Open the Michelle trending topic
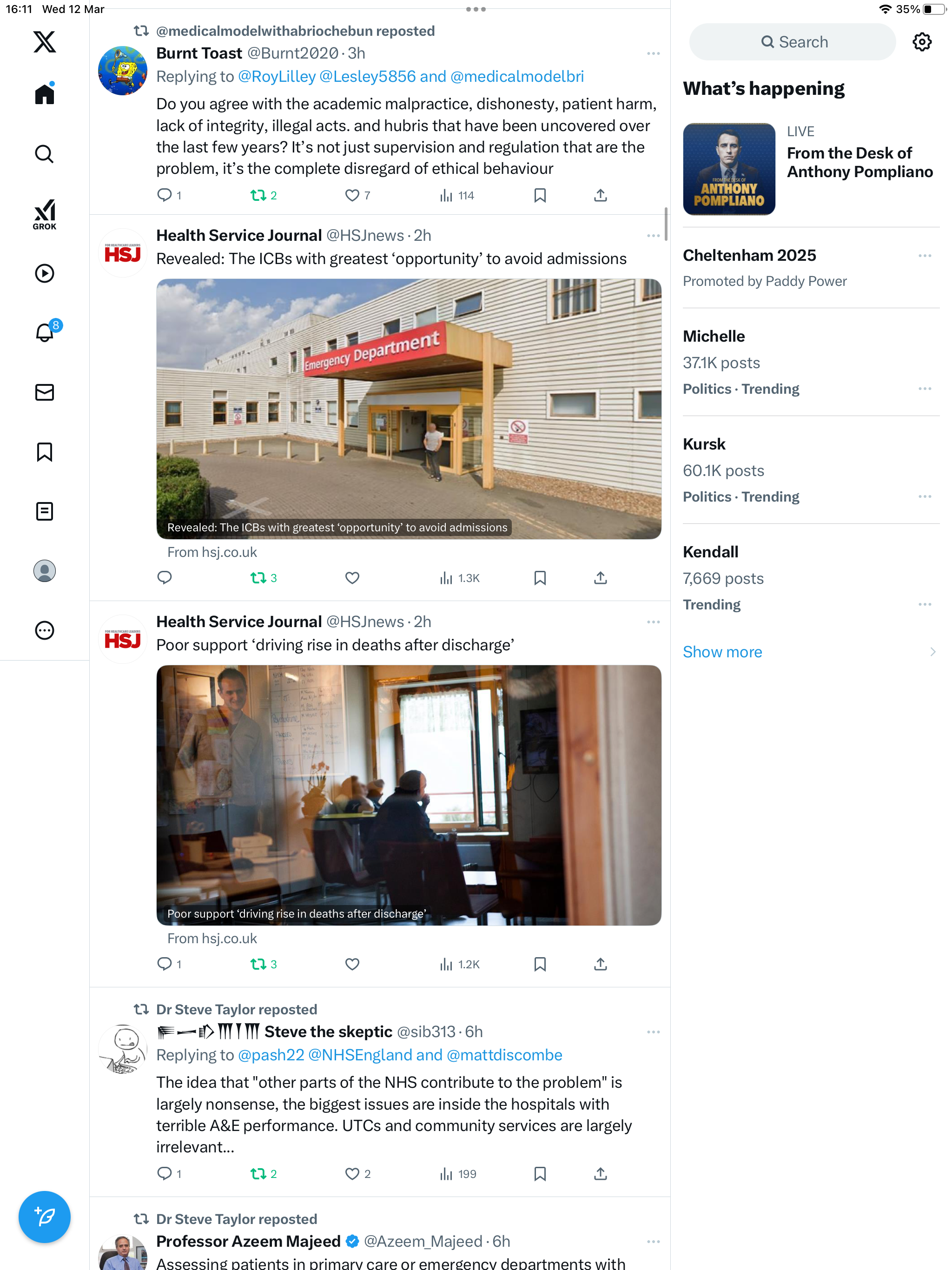This screenshot has height=1270, width=952. pyautogui.click(x=811, y=362)
